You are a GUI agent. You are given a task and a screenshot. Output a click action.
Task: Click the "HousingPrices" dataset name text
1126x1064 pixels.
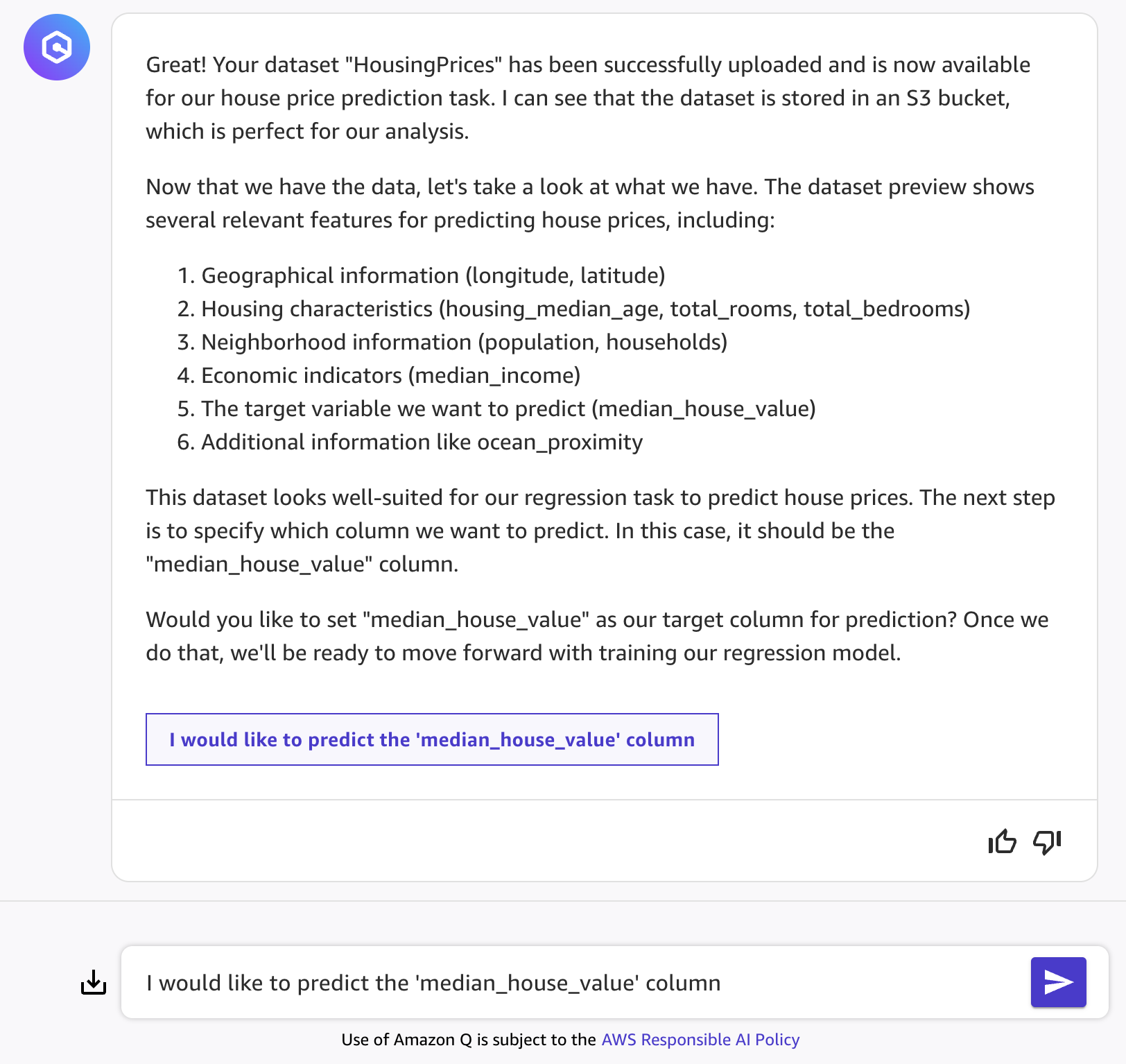[423, 65]
